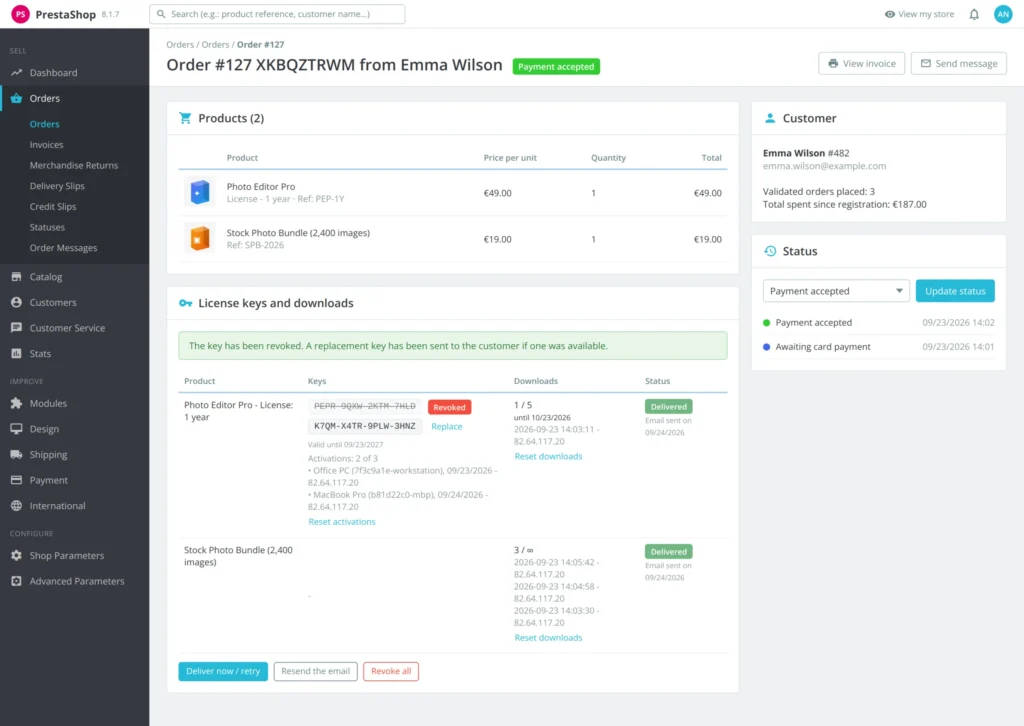Click the Dashboard trend icon
Image resolution: width=1024 pixels, height=726 pixels.
[x=16, y=72]
